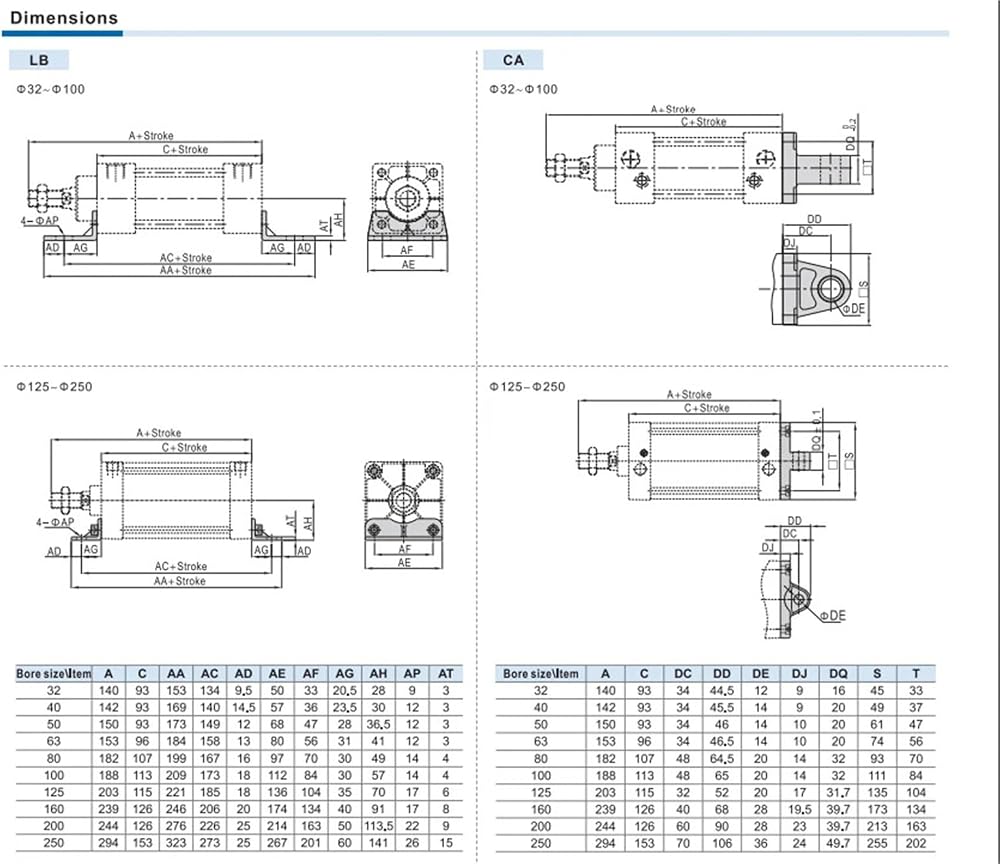Click the "31.7" DQ value for bore 125
The image size is (1000, 864).
pyautogui.click(x=839, y=792)
